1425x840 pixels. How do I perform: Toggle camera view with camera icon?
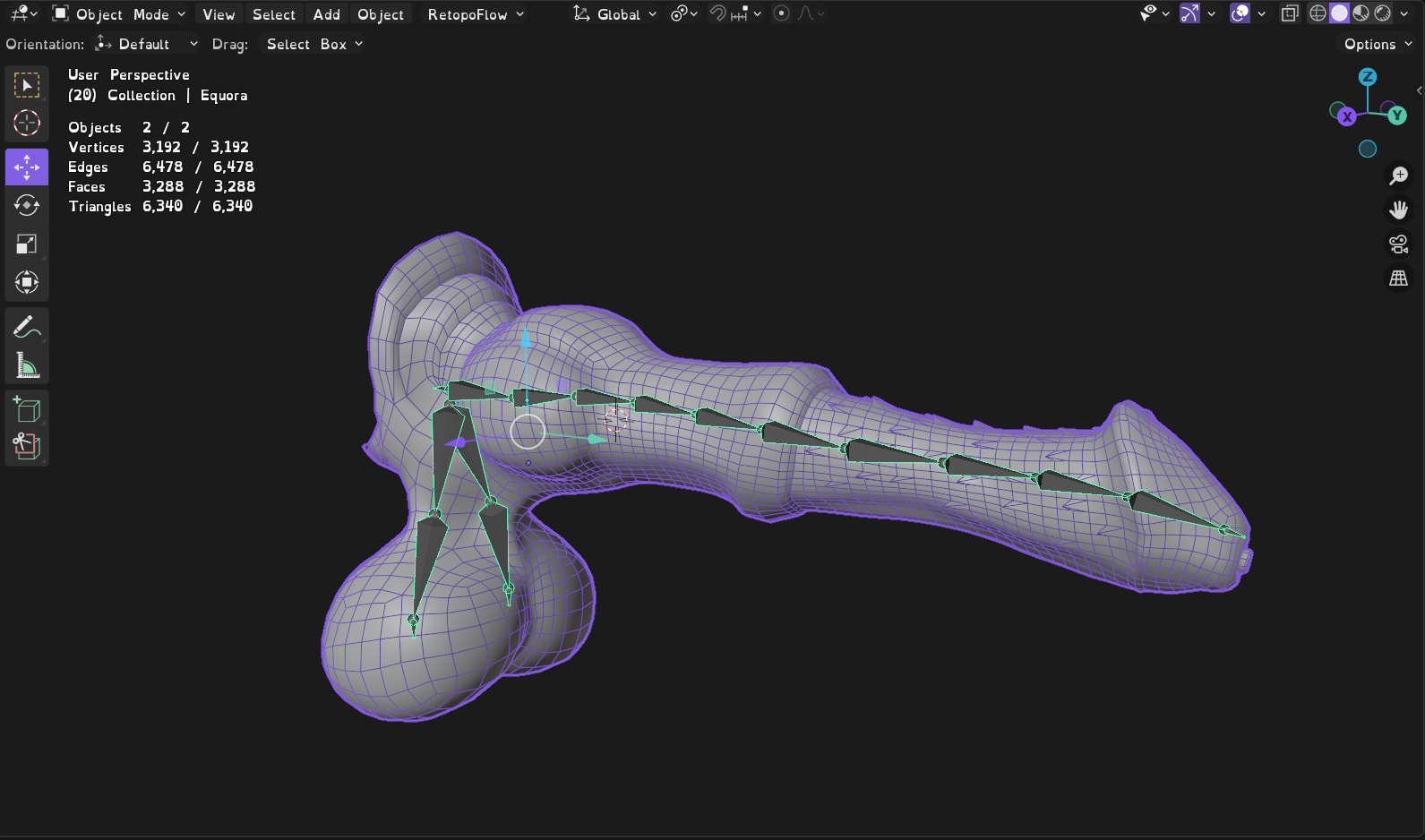[x=1398, y=244]
